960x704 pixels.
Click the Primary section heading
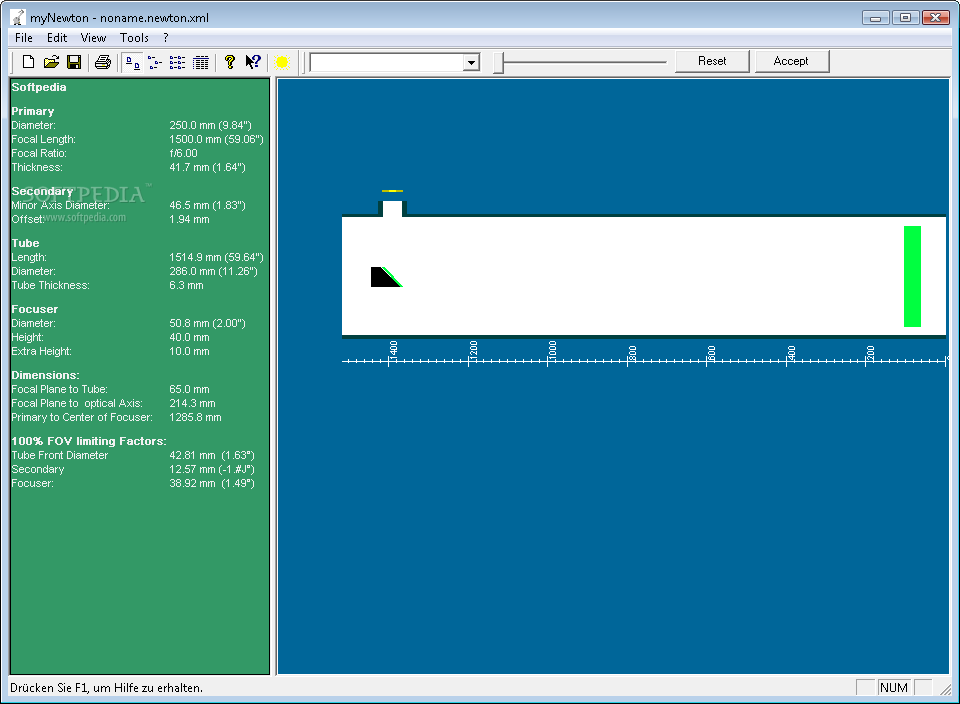pyautogui.click(x=32, y=111)
